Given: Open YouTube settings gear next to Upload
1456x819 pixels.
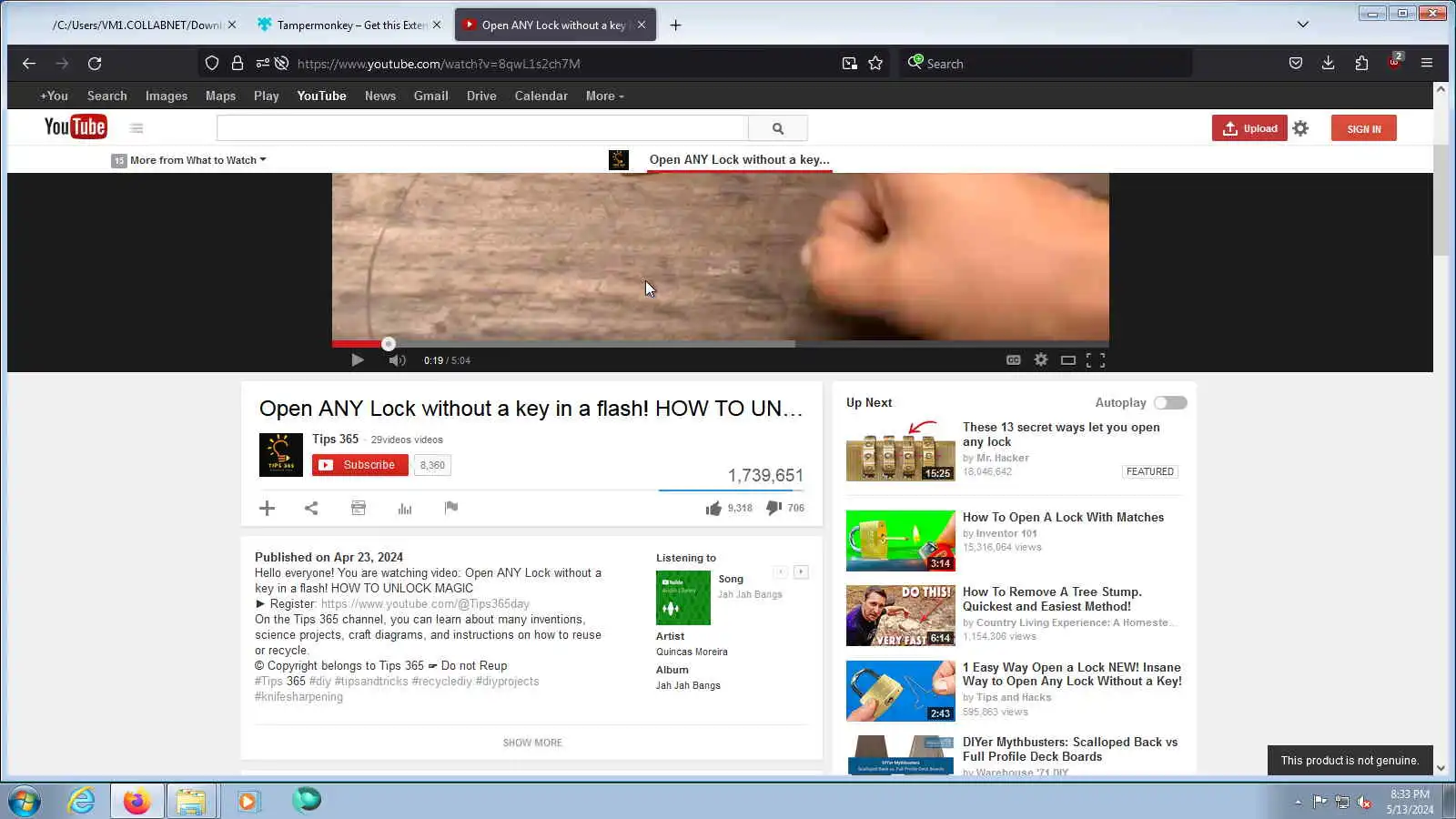Looking at the screenshot, I should 1301,128.
